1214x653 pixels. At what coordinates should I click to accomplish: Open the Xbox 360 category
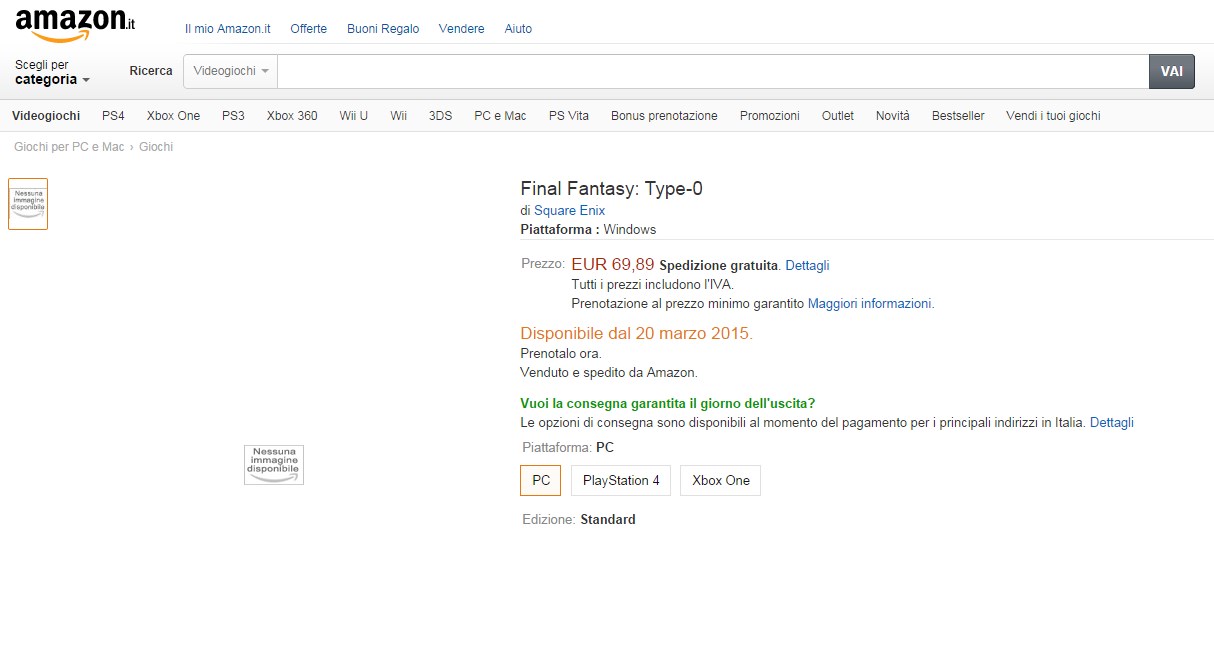click(292, 116)
